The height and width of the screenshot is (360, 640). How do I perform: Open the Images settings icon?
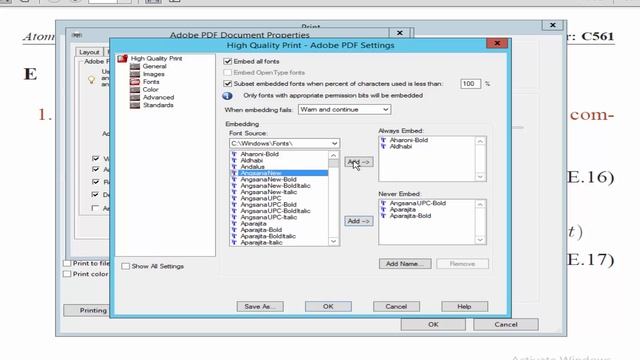[135, 74]
